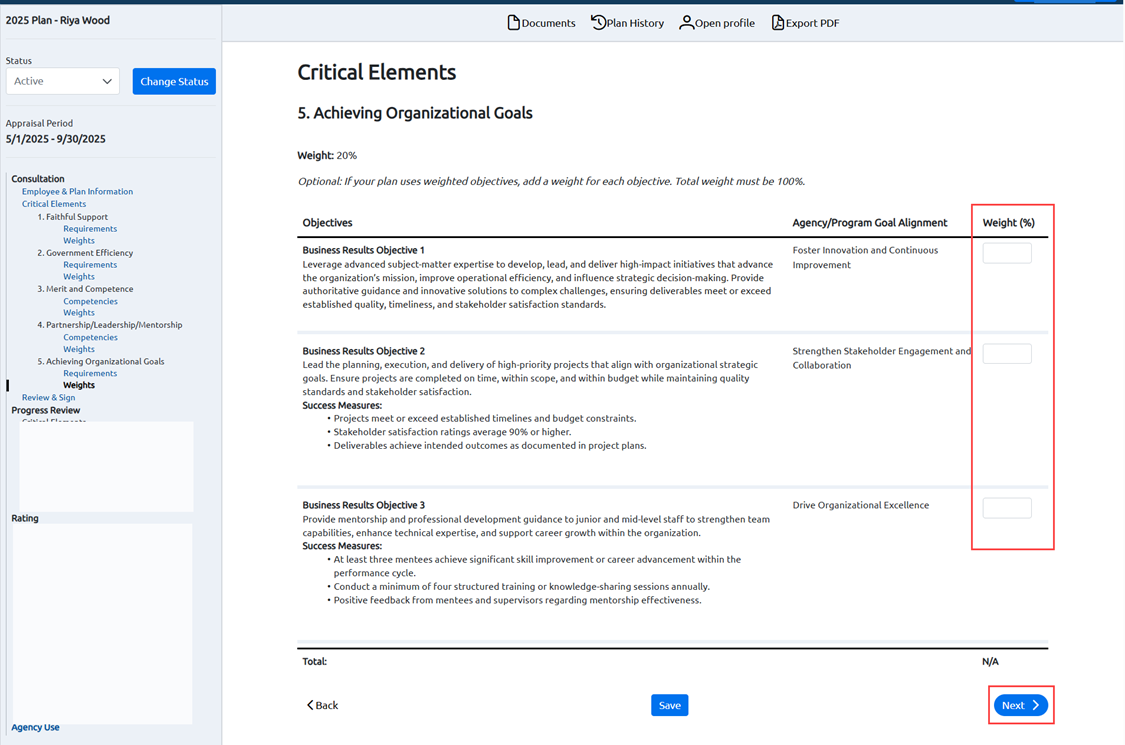Click the Open profile person icon
Screen dimensions: 1125x745
click(686, 23)
